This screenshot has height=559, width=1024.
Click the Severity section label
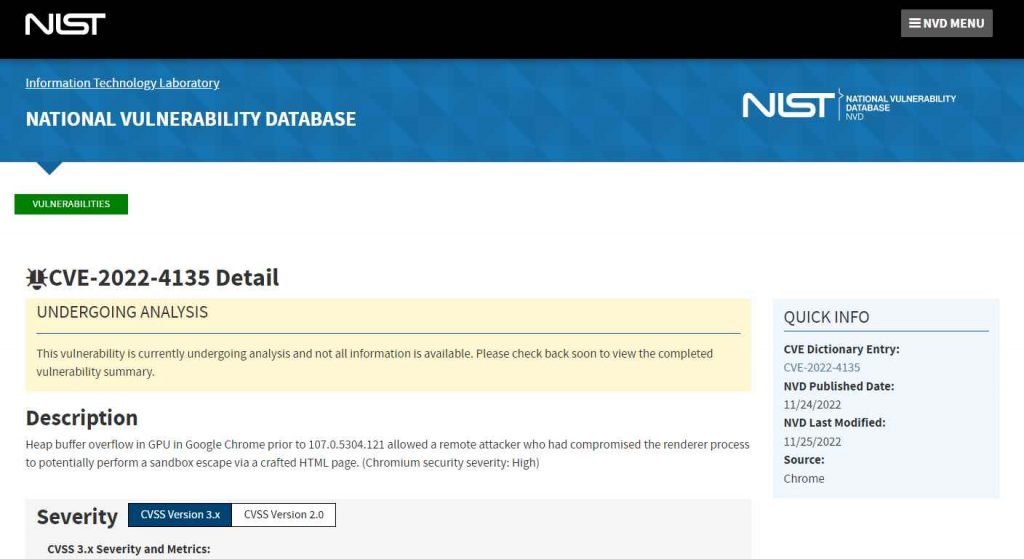click(77, 517)
